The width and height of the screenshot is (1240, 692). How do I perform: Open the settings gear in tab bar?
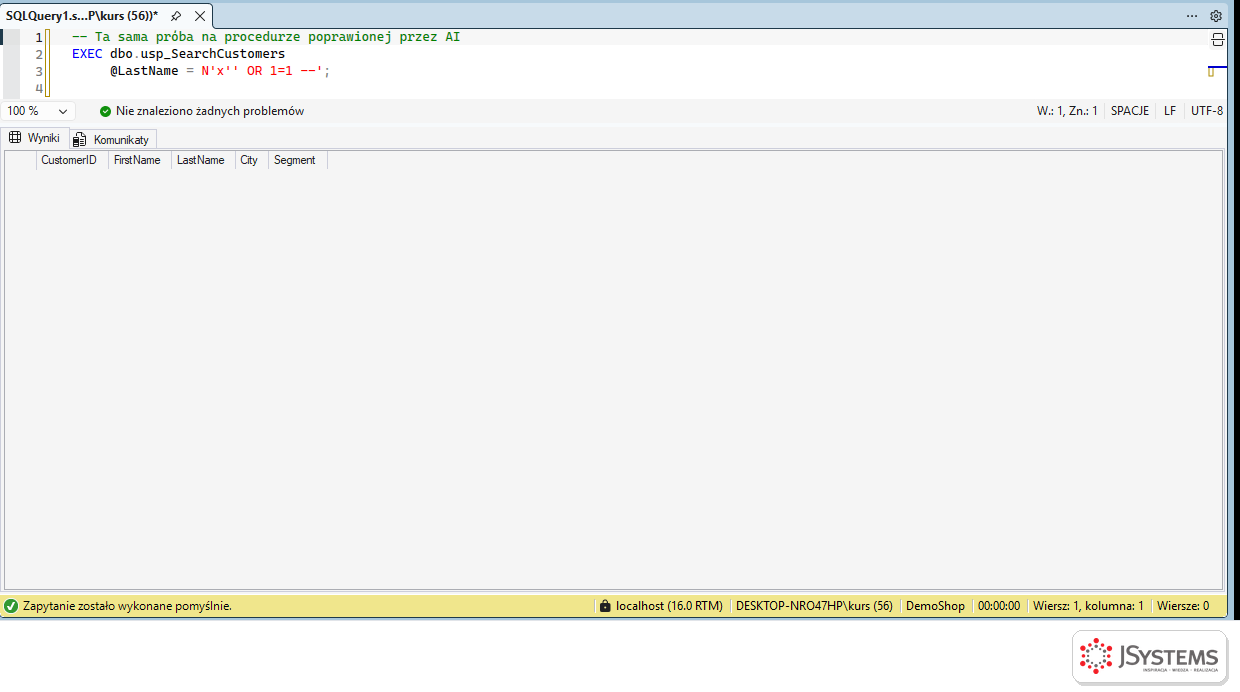(1216, 16)
